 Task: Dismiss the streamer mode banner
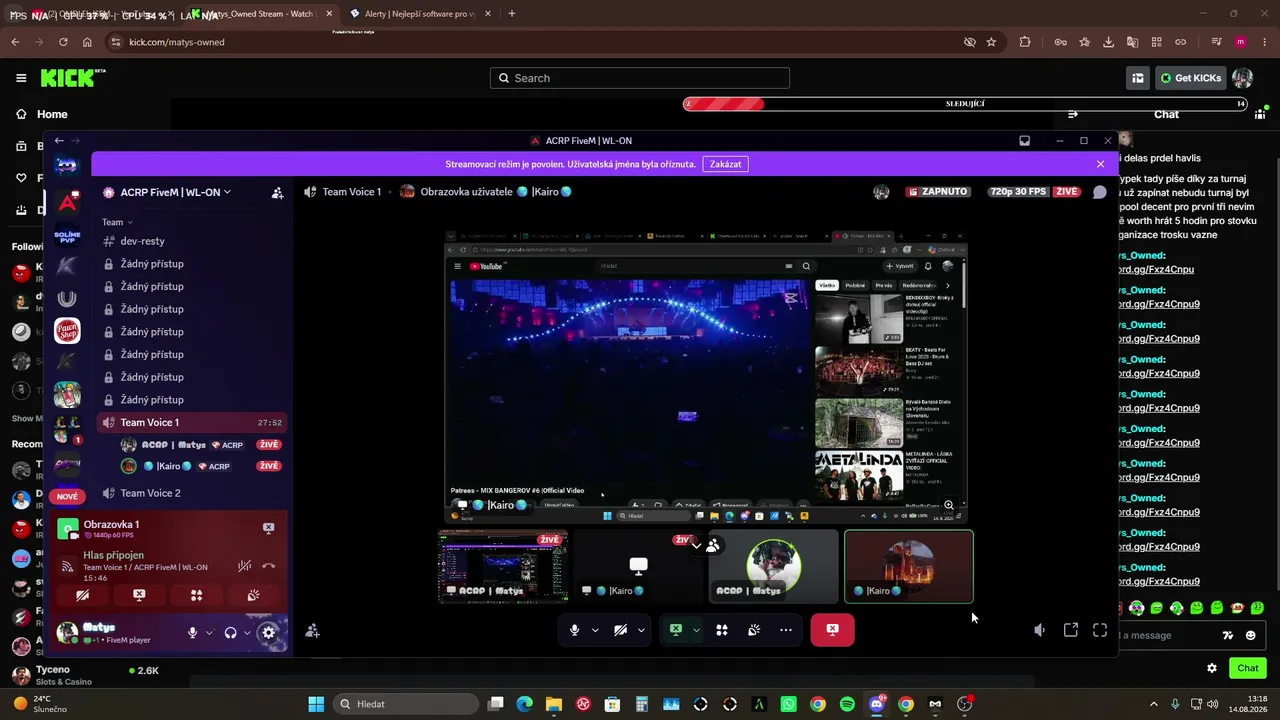click(x=1100, y=164)
